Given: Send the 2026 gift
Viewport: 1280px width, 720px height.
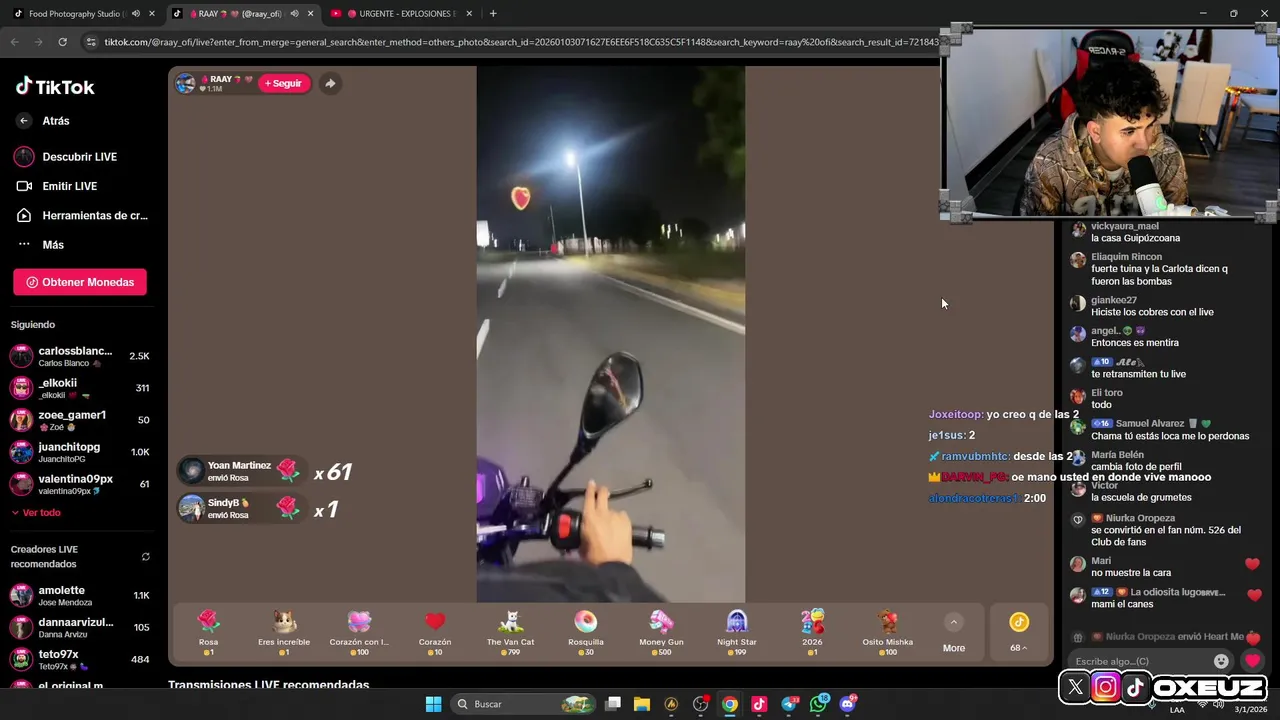Looking at the screenshot, I should [x=812, y=632].
